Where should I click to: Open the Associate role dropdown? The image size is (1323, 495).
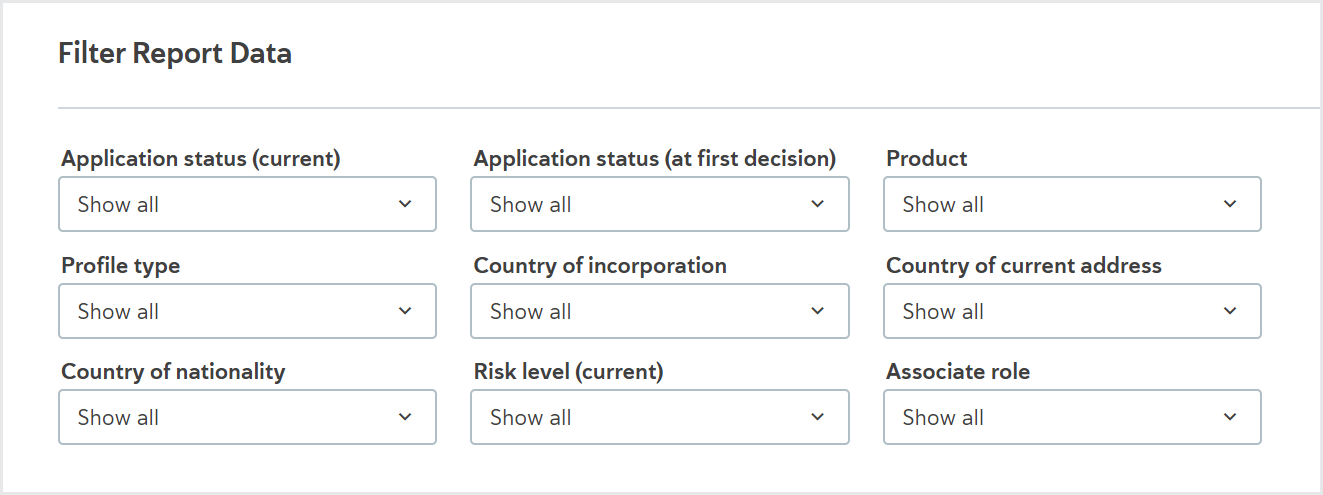tap(1072, 417)
